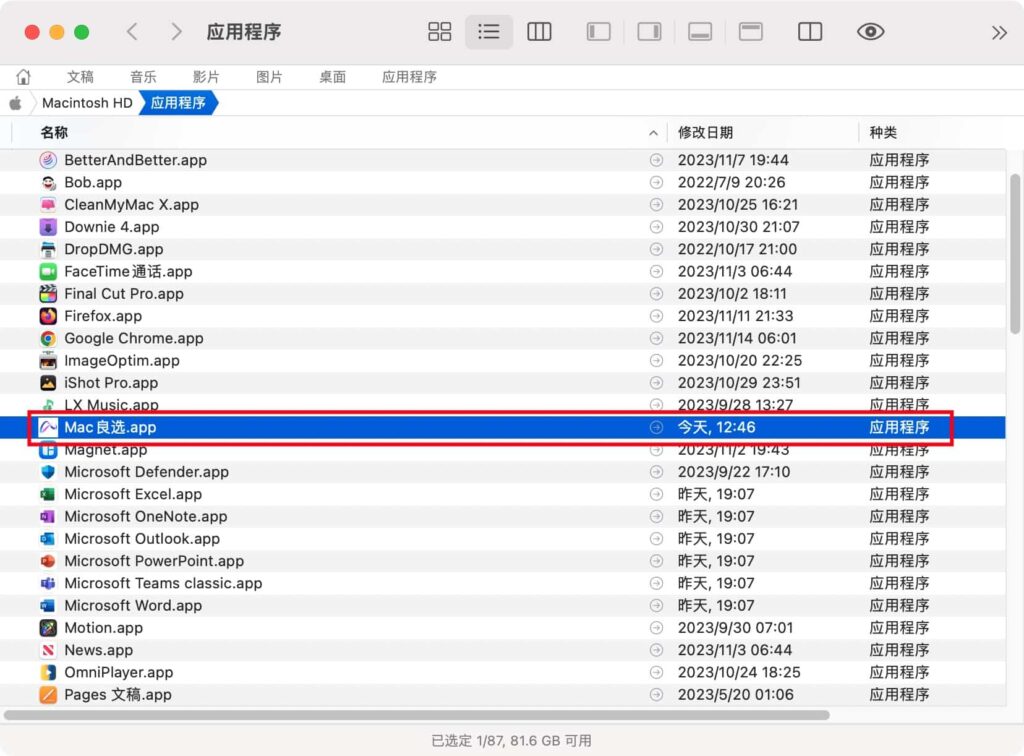The height and width of the screenshot is (756, 1024).
Task: Click the sort arrow on the 名称 column
Action: (653, 132)
